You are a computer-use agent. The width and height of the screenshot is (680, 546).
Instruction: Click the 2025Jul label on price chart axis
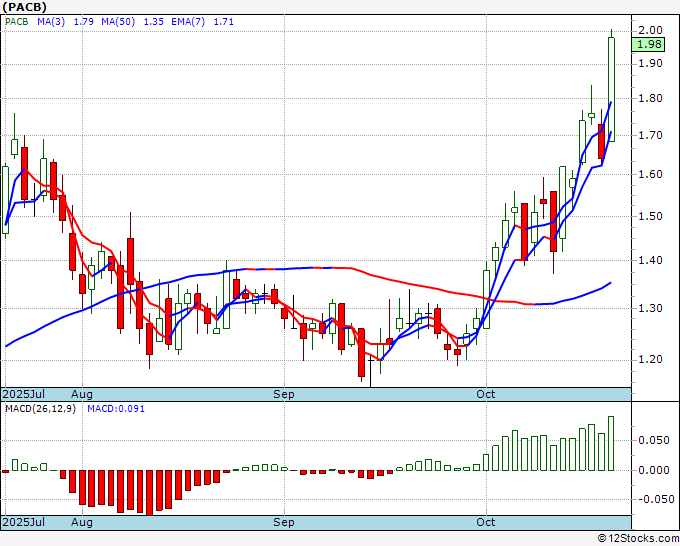pyautogui.click(x=24, y=394)
